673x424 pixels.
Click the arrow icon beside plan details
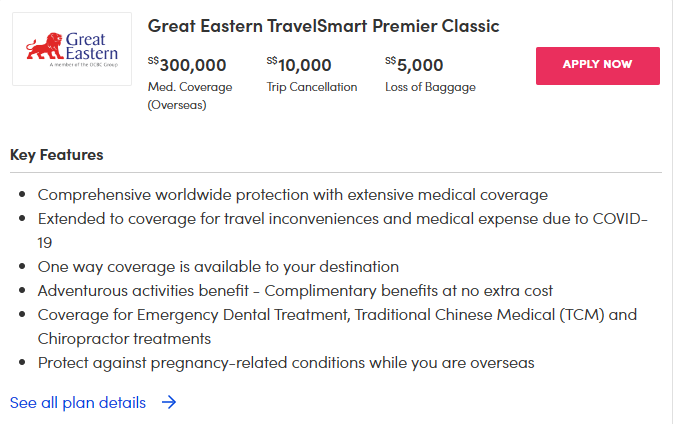[169, 402]
